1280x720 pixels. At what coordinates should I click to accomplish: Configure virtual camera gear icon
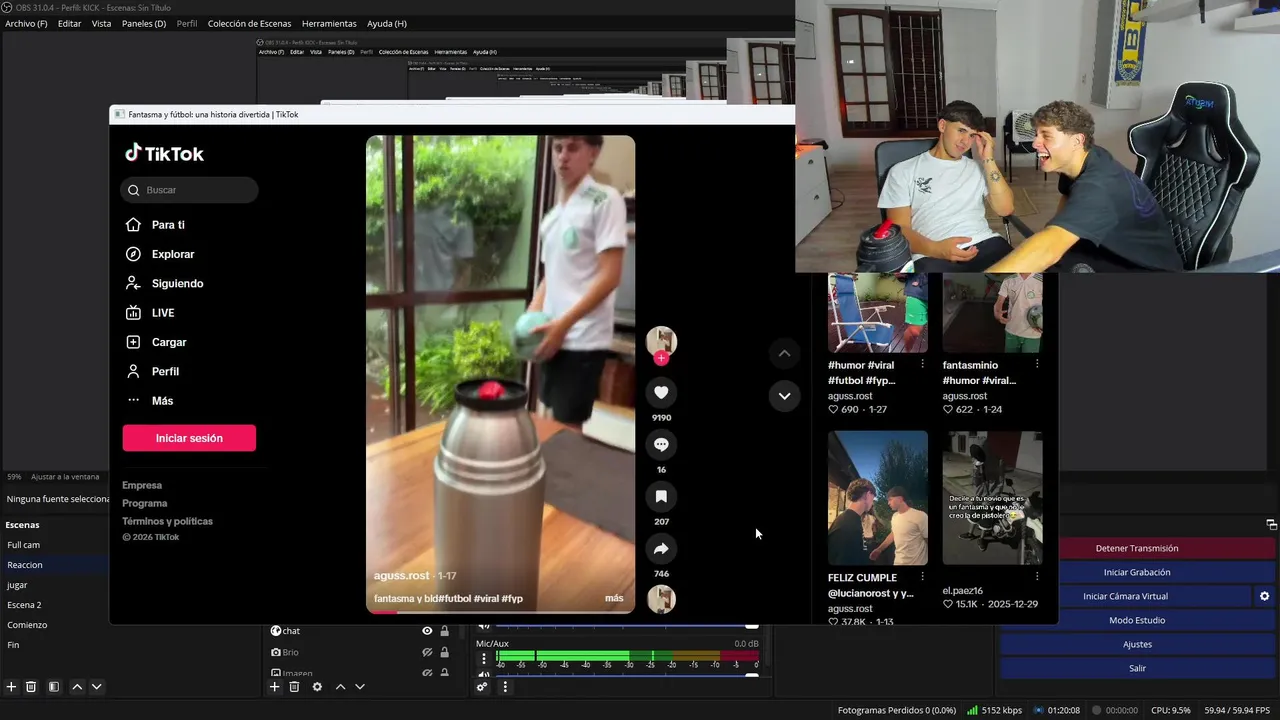[x=1264, y=596]
